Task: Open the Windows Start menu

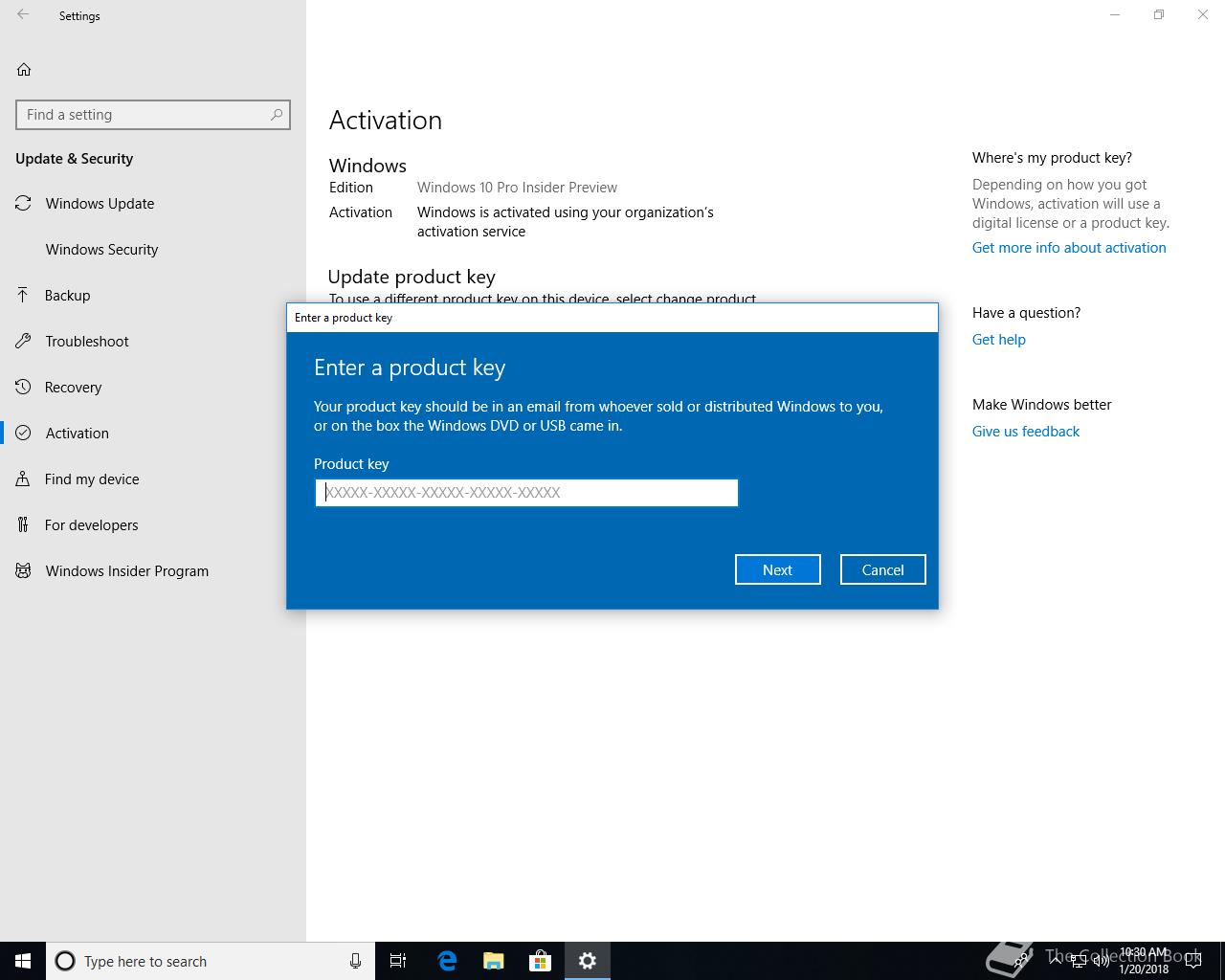Action: 23,961
